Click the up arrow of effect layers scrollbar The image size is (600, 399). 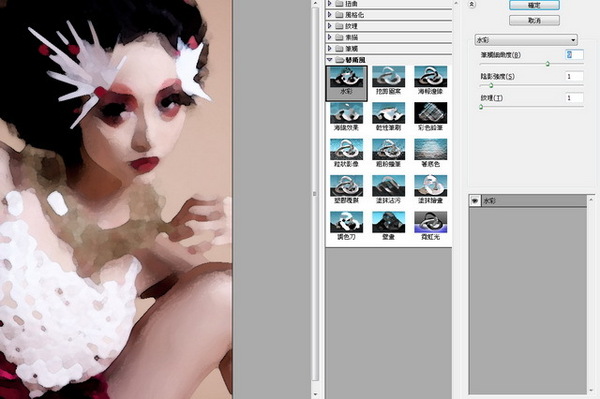tap(592, 199)
